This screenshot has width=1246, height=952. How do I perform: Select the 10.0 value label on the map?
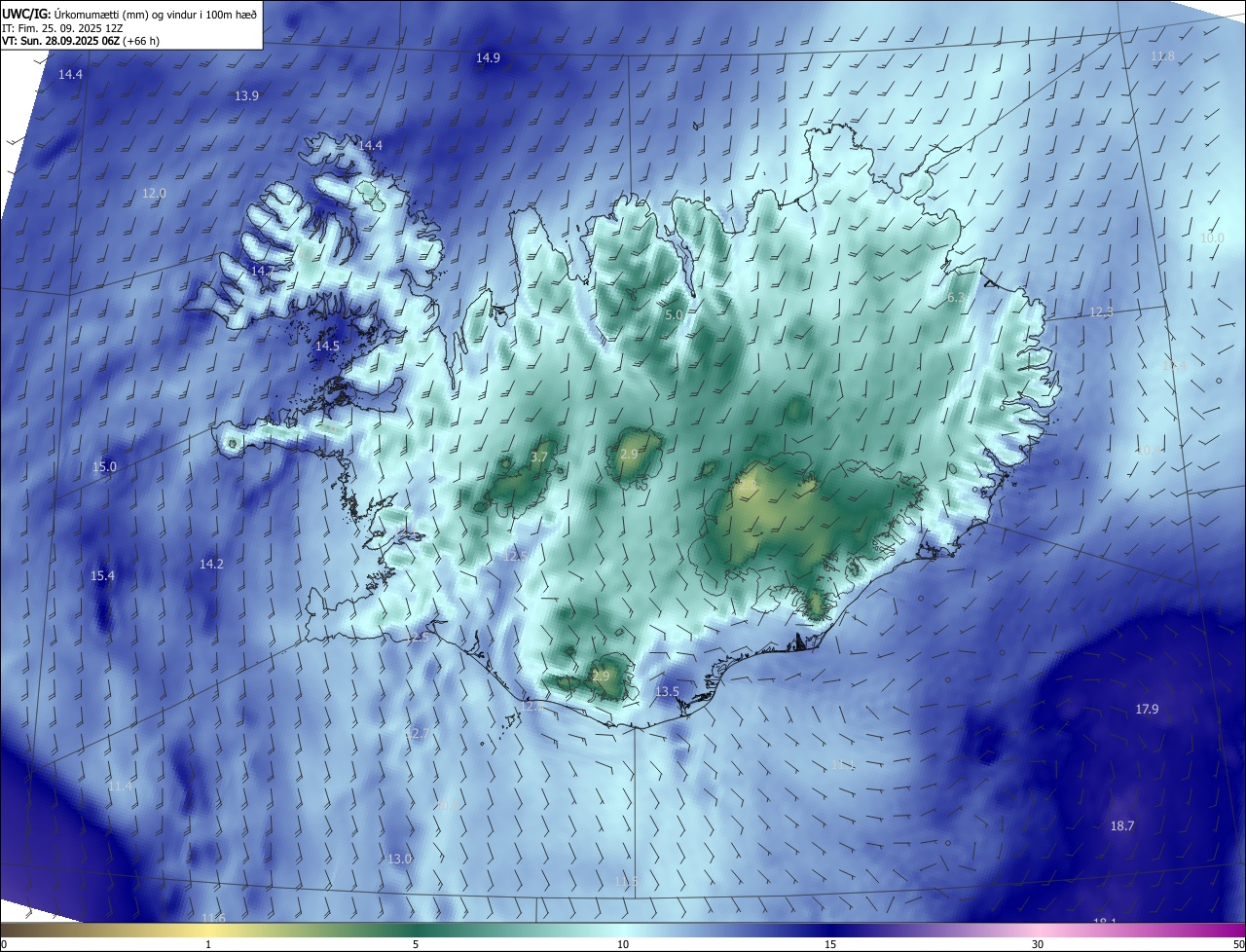tap(1212, 238)
